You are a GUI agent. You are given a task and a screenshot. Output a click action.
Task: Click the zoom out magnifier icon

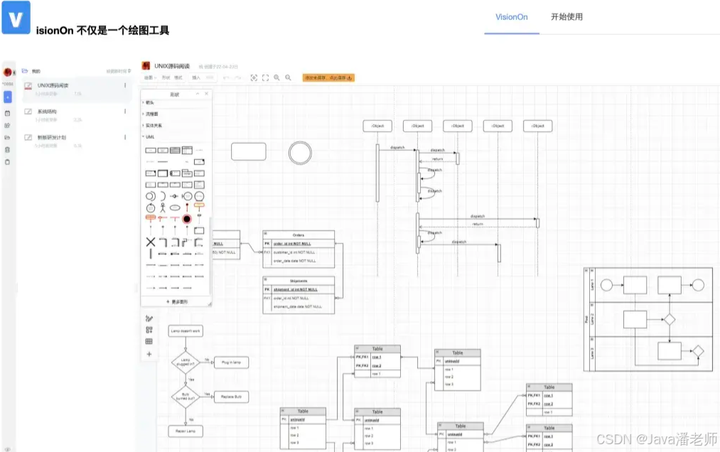288,78
